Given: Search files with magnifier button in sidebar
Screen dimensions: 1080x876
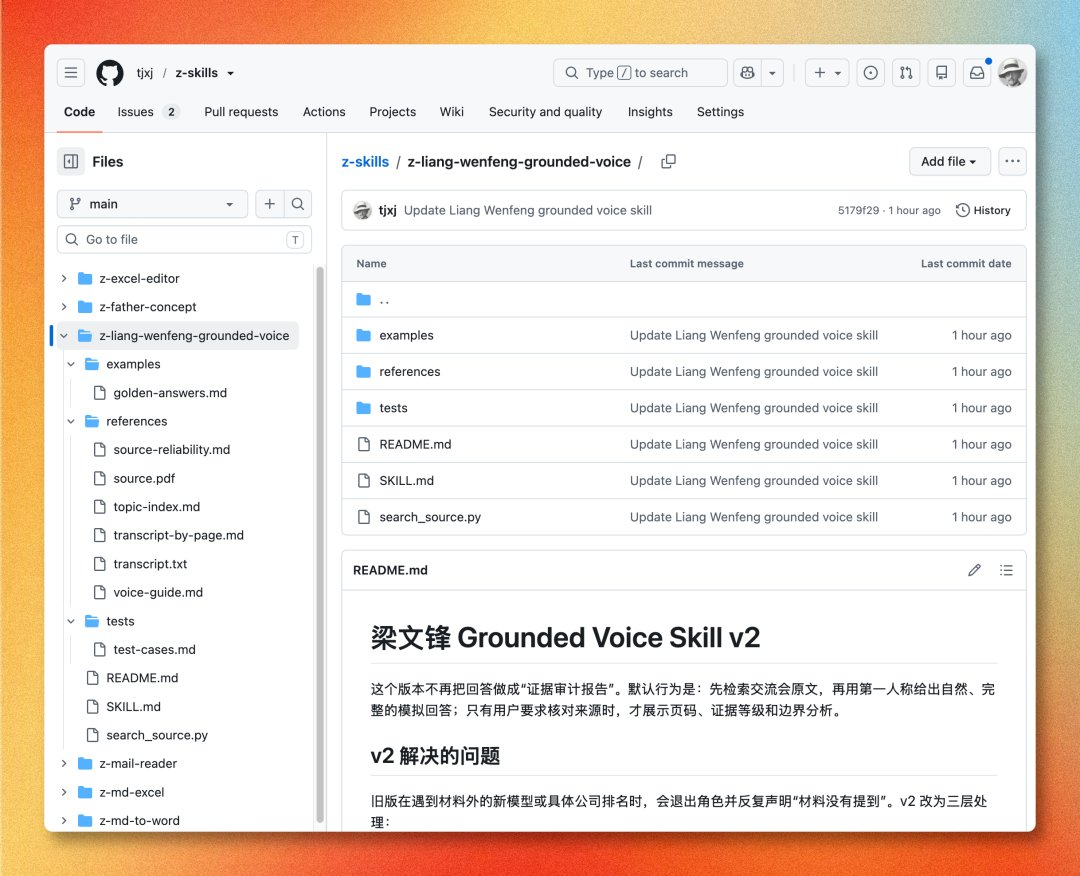Looking at the screenshot, I should click(298, 204).
